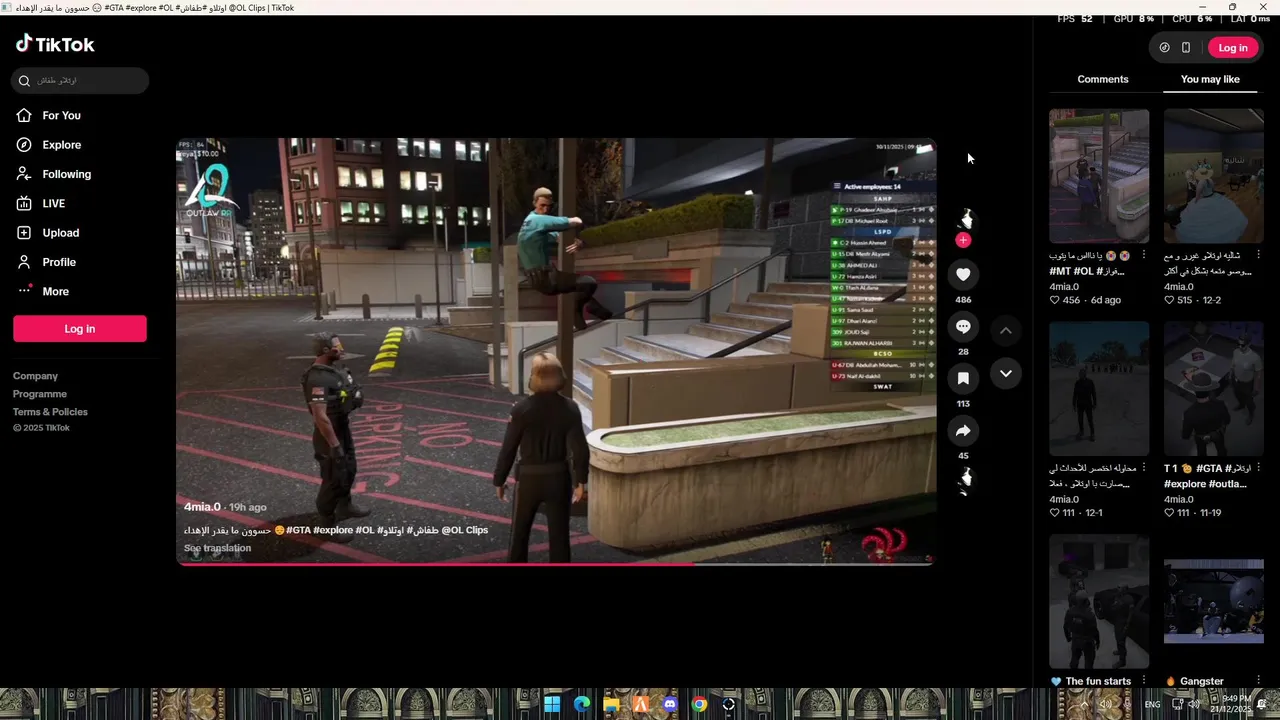Share the video with arrow icon
Viewport: 1280px width, 720px height.
(963, 431)
